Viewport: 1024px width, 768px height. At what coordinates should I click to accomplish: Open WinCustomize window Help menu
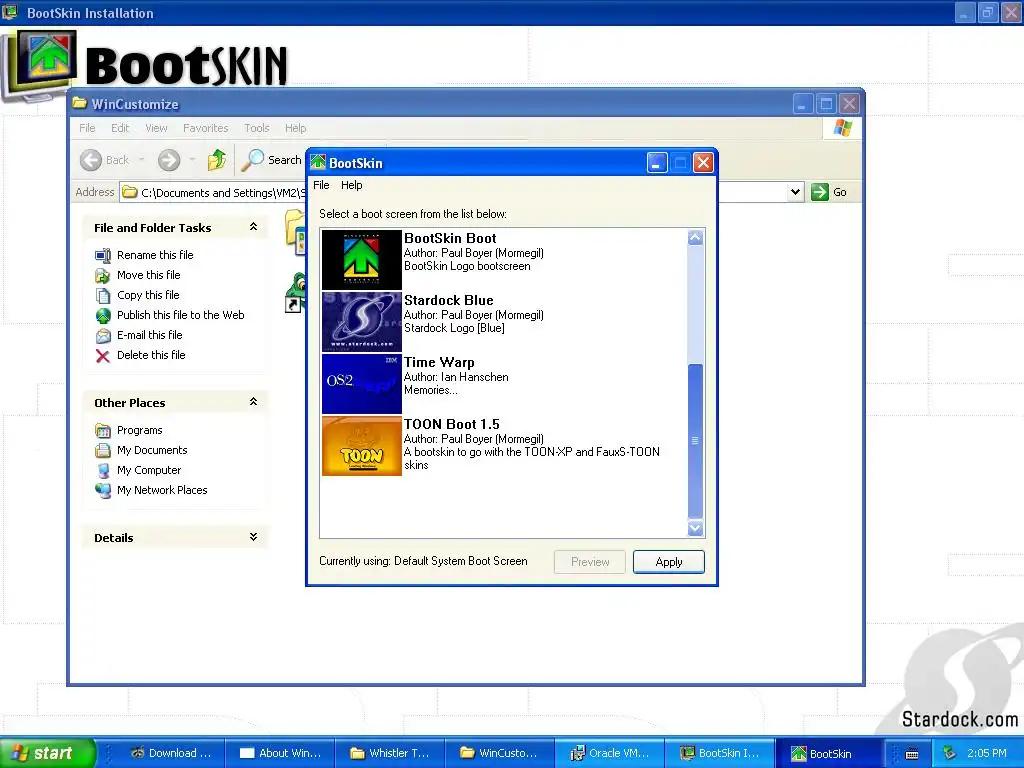click(295, 128)
